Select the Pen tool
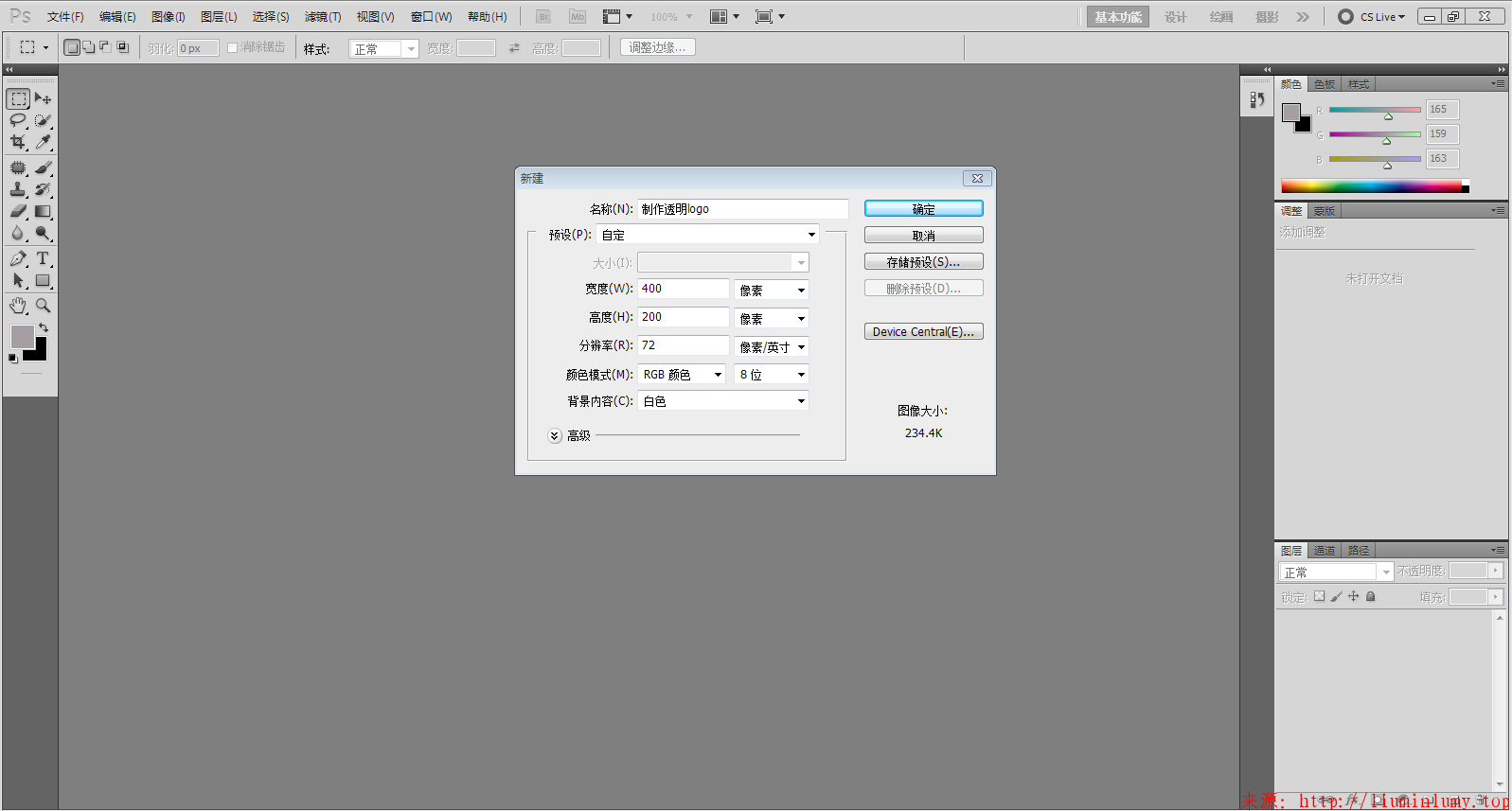The width and height of the screenshot is (1512, 811). [18, 258]
